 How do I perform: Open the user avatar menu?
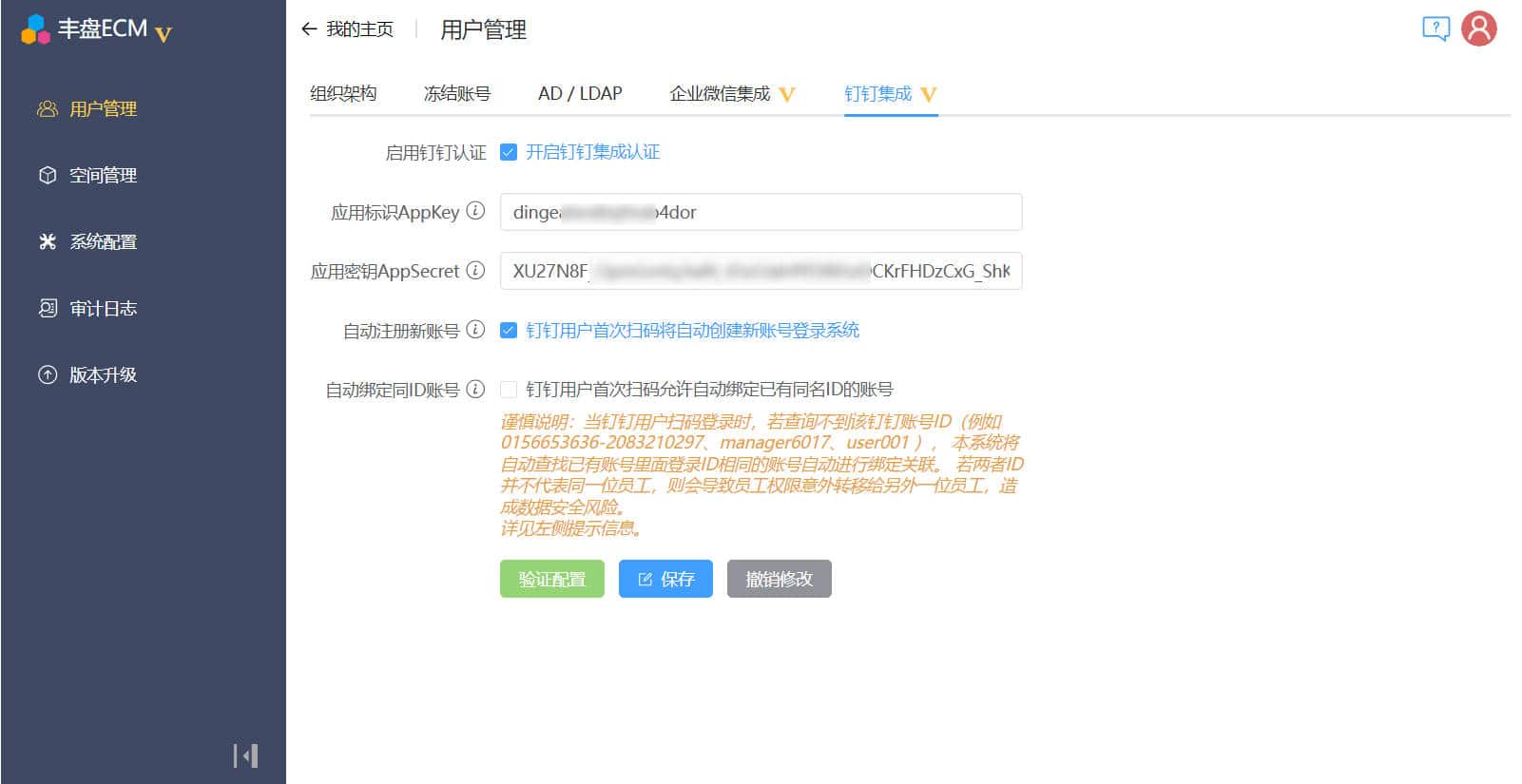[x=1478, y=29]
